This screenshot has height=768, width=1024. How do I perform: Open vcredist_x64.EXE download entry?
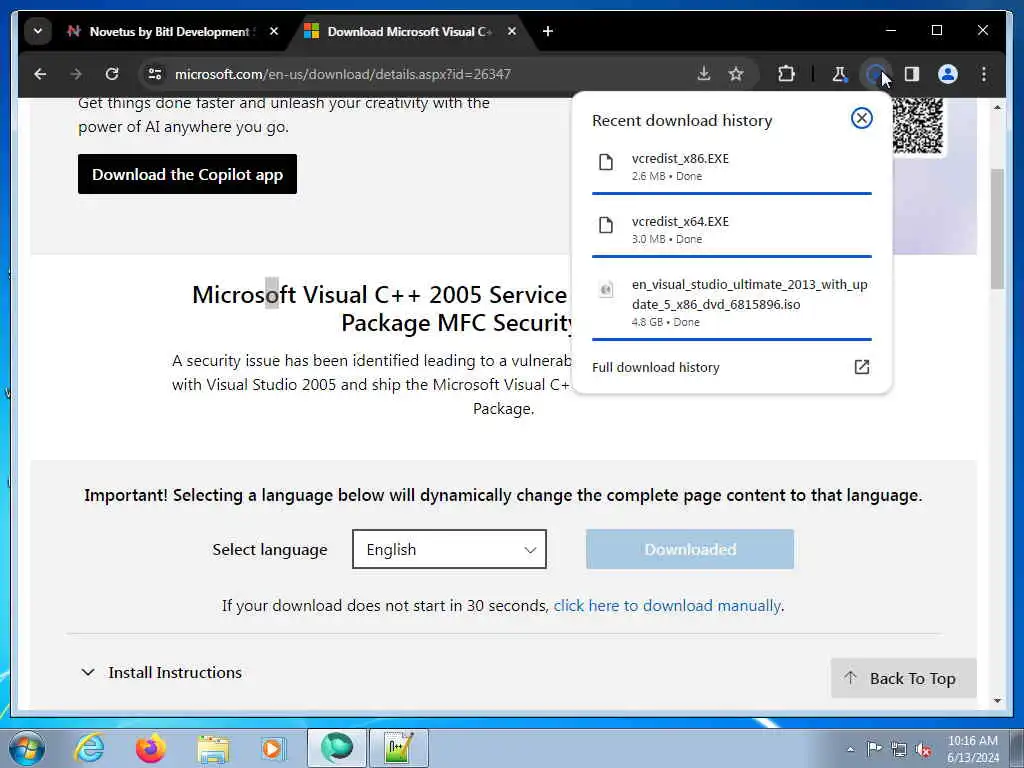(731, 230)
